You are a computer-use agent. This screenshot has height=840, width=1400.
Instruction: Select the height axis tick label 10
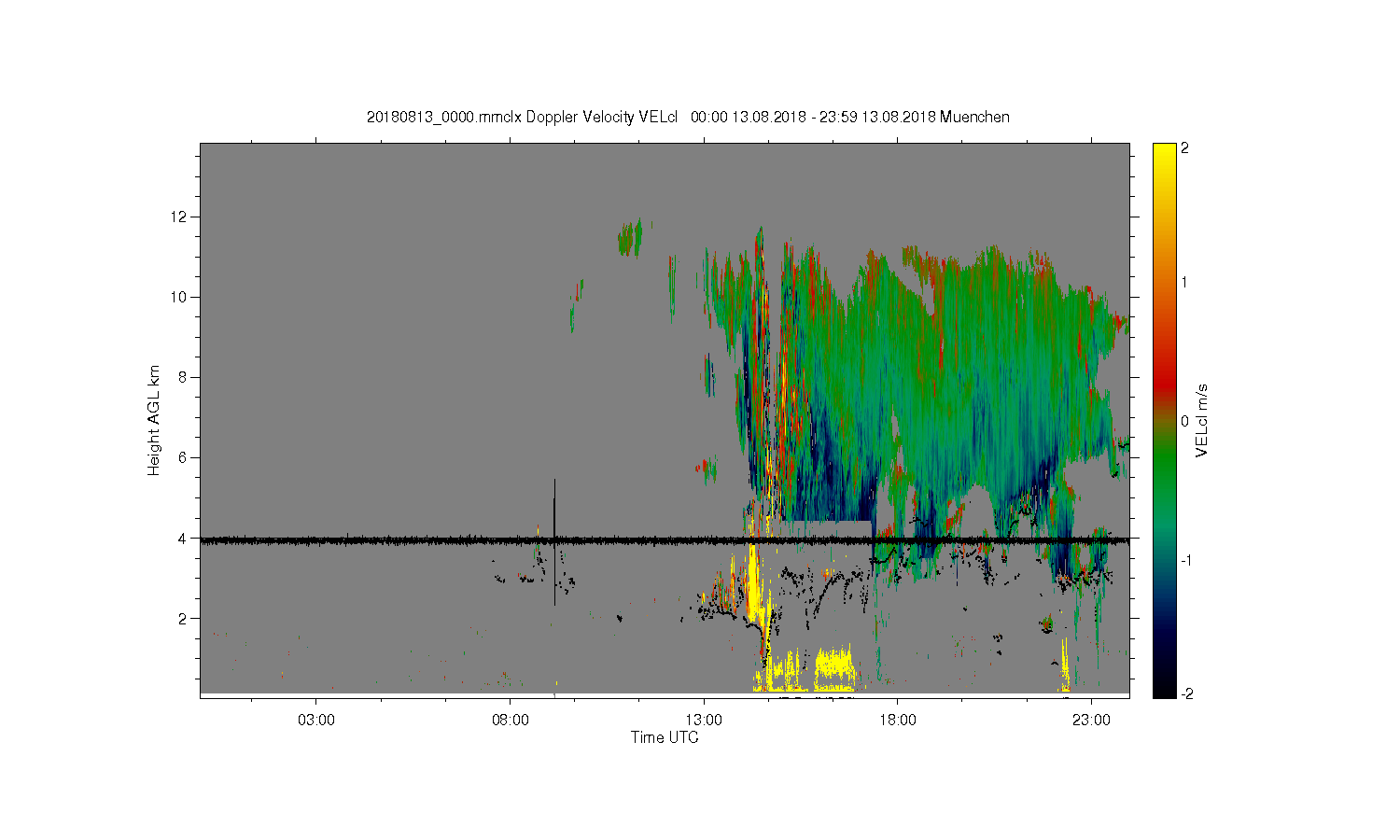(178, 297)
